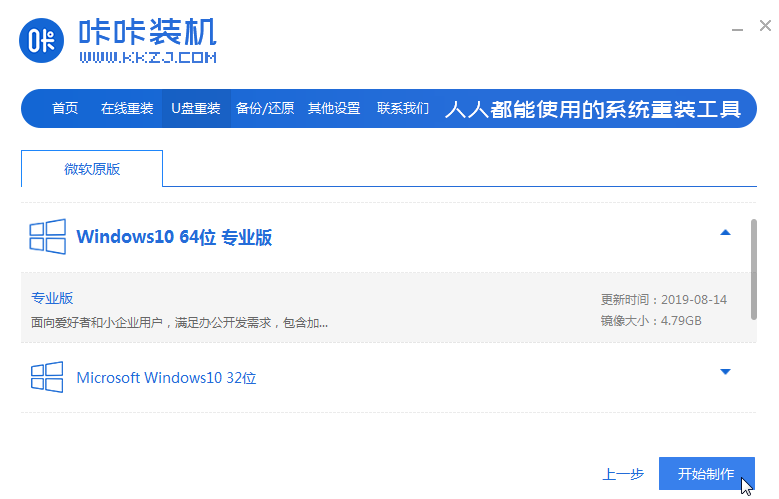This screenshot has height=499, width=779.
Task: Switch to 备份/还原 tab
Action: (x=265, y=109)
